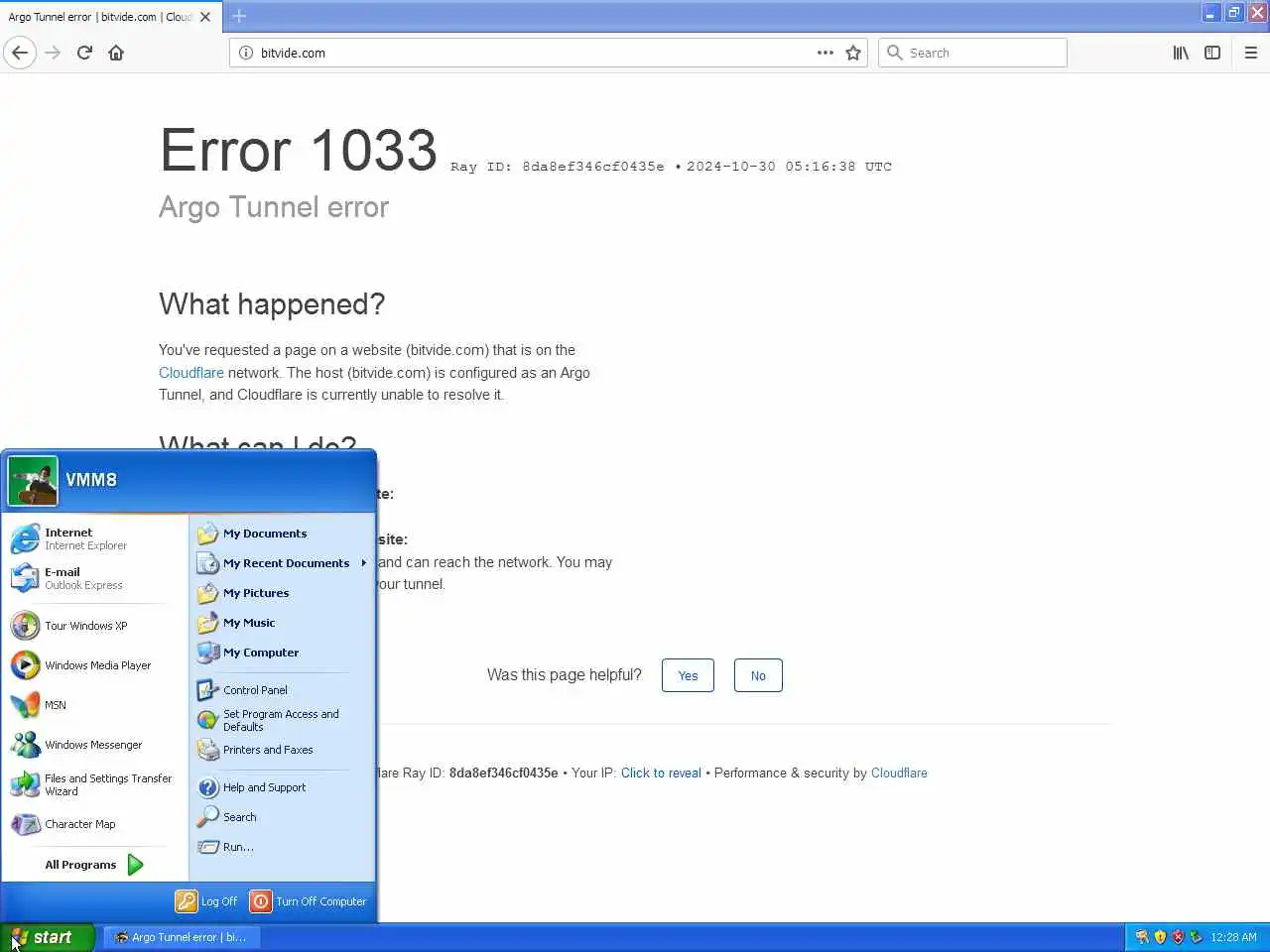Image resolution: width=1270 pixels, height=952 pixels.
Task: Focus the browser Search box
Action: 972,53
